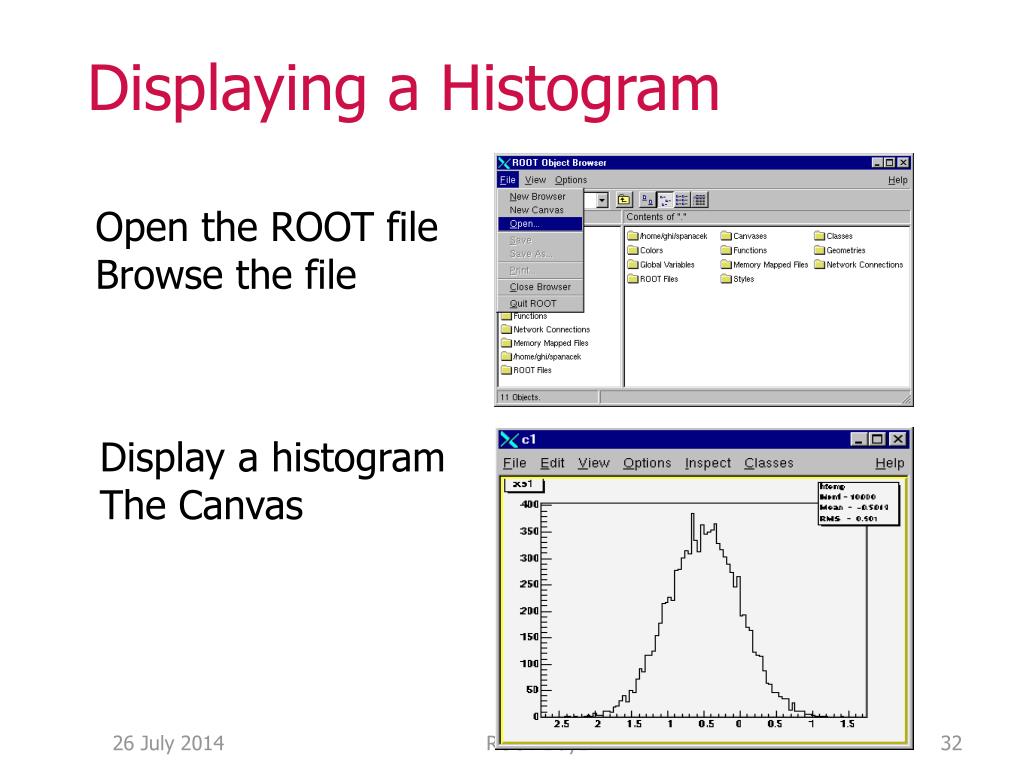
Task: Maximize the c1 canvas window
Action: pyautogui.click(x=878, y=440)
